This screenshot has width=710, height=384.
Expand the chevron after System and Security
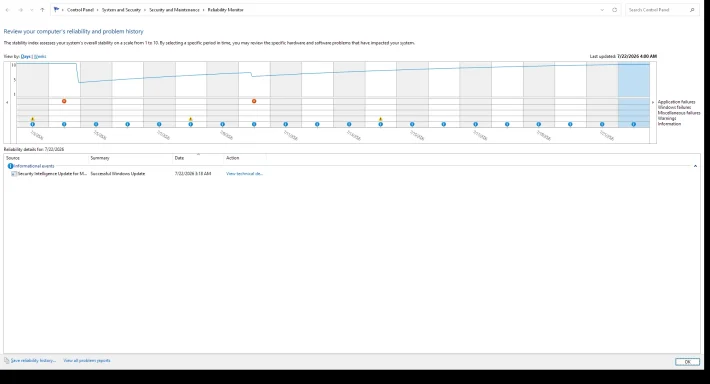(145, 10)
